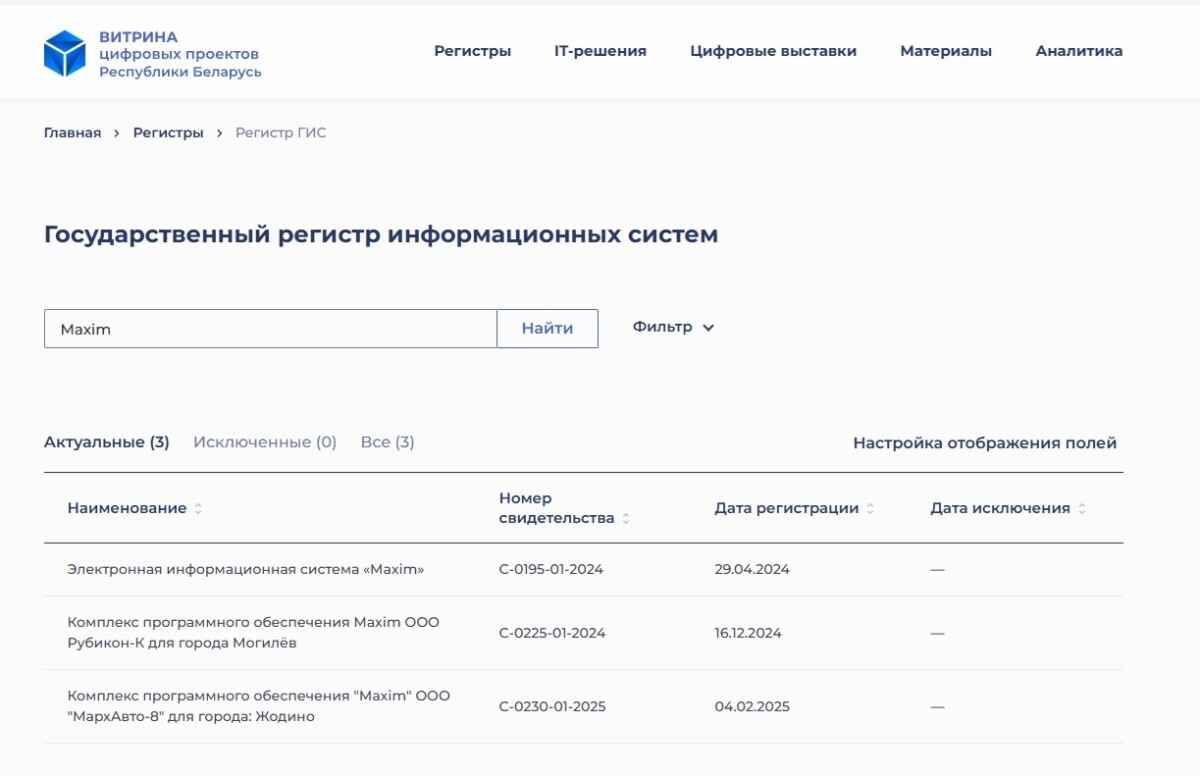Focus the search field containing Maxim

(x=270, y=329)
